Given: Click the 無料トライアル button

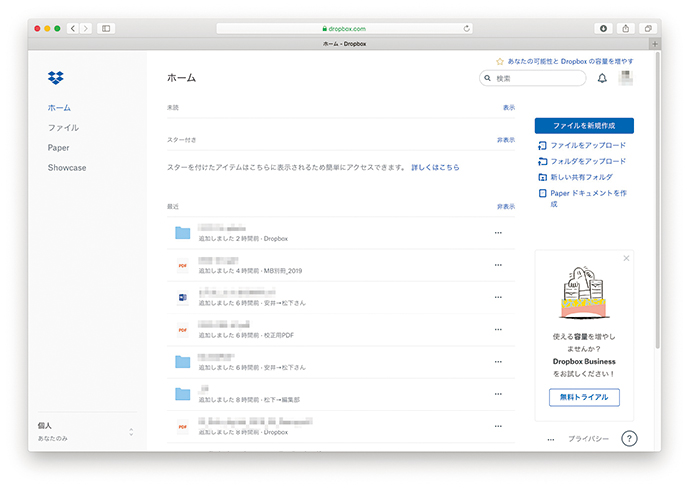Looking at the screenshot, I should pos(584,397).
